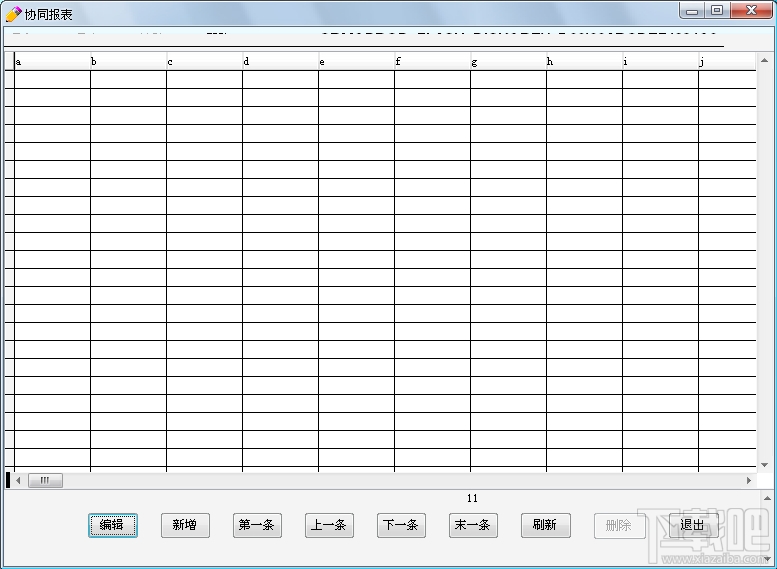Jump to last record via 末一条
Viewport: 777px width, 569px height.
pos(473,525)
